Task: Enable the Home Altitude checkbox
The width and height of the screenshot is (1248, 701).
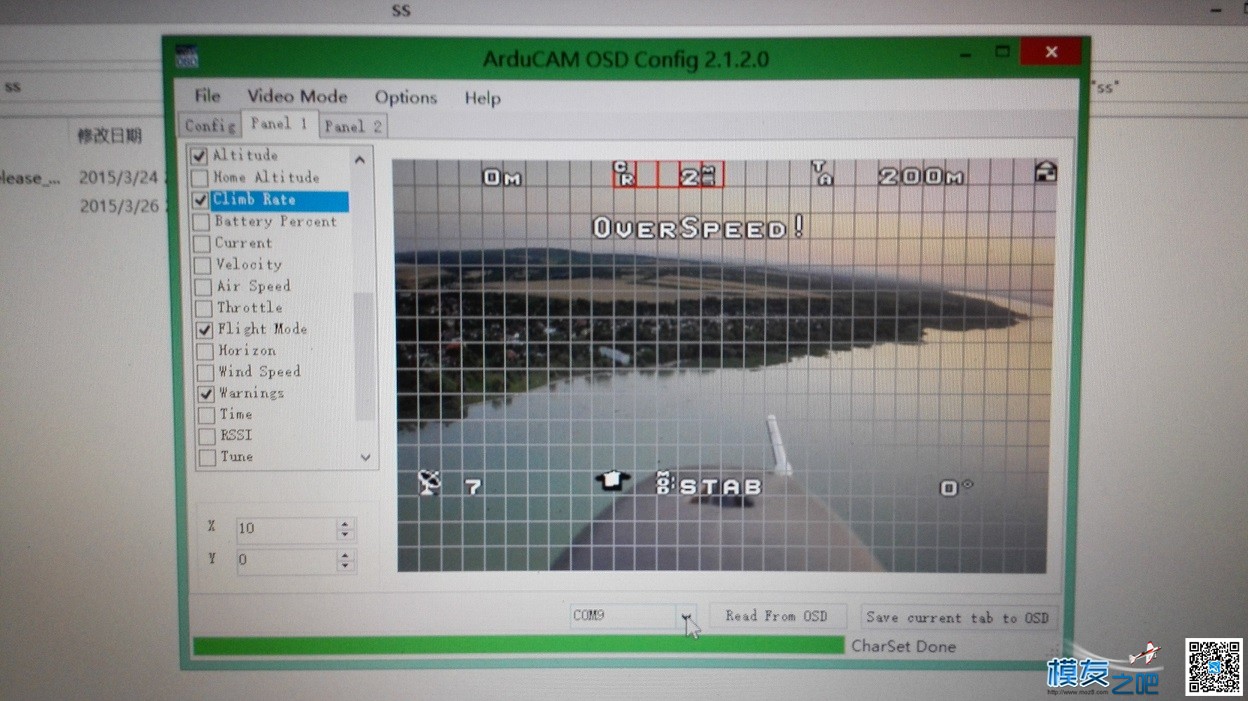Action: 200,178
